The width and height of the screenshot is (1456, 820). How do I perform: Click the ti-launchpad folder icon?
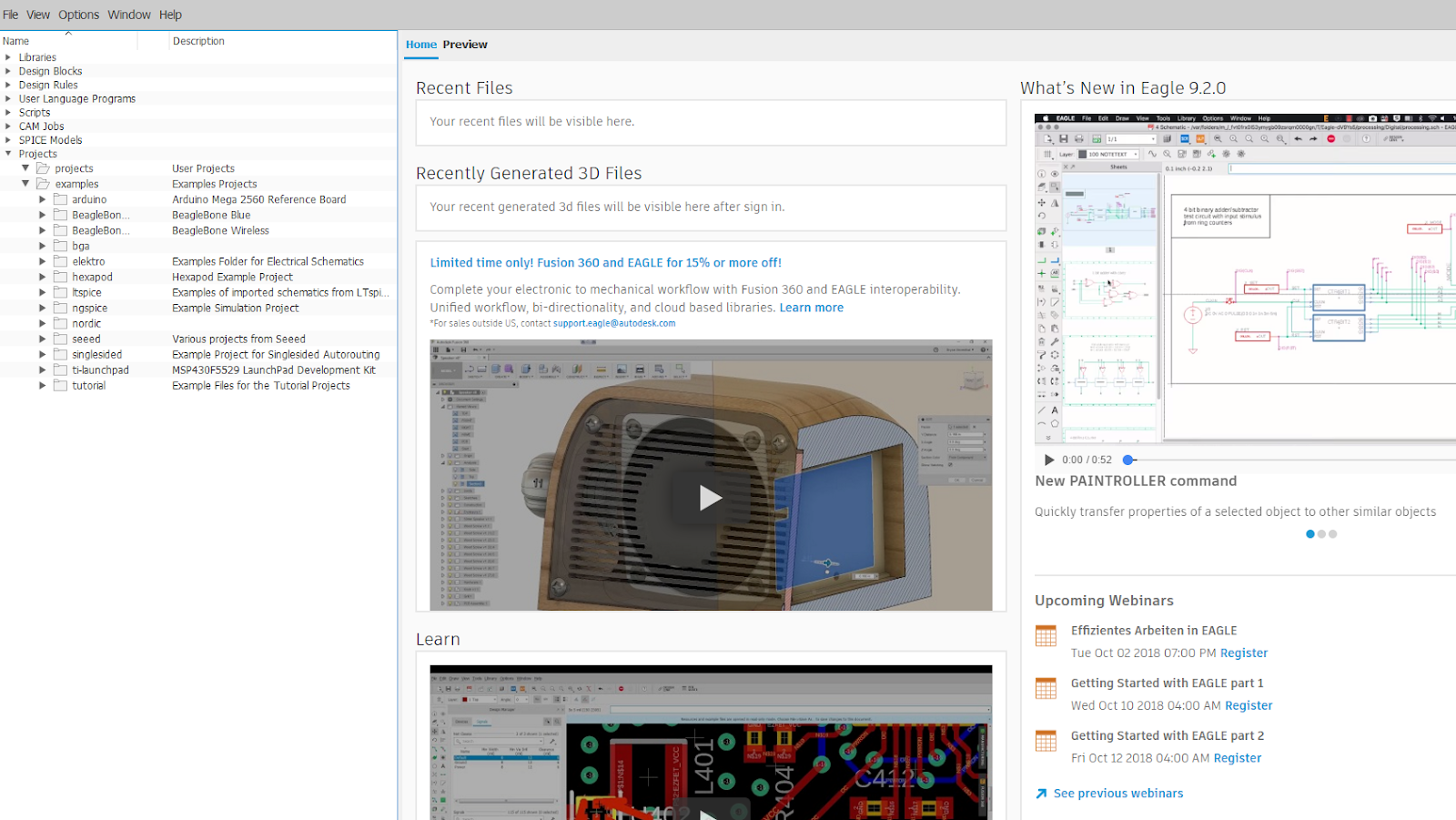click(61, 370)
